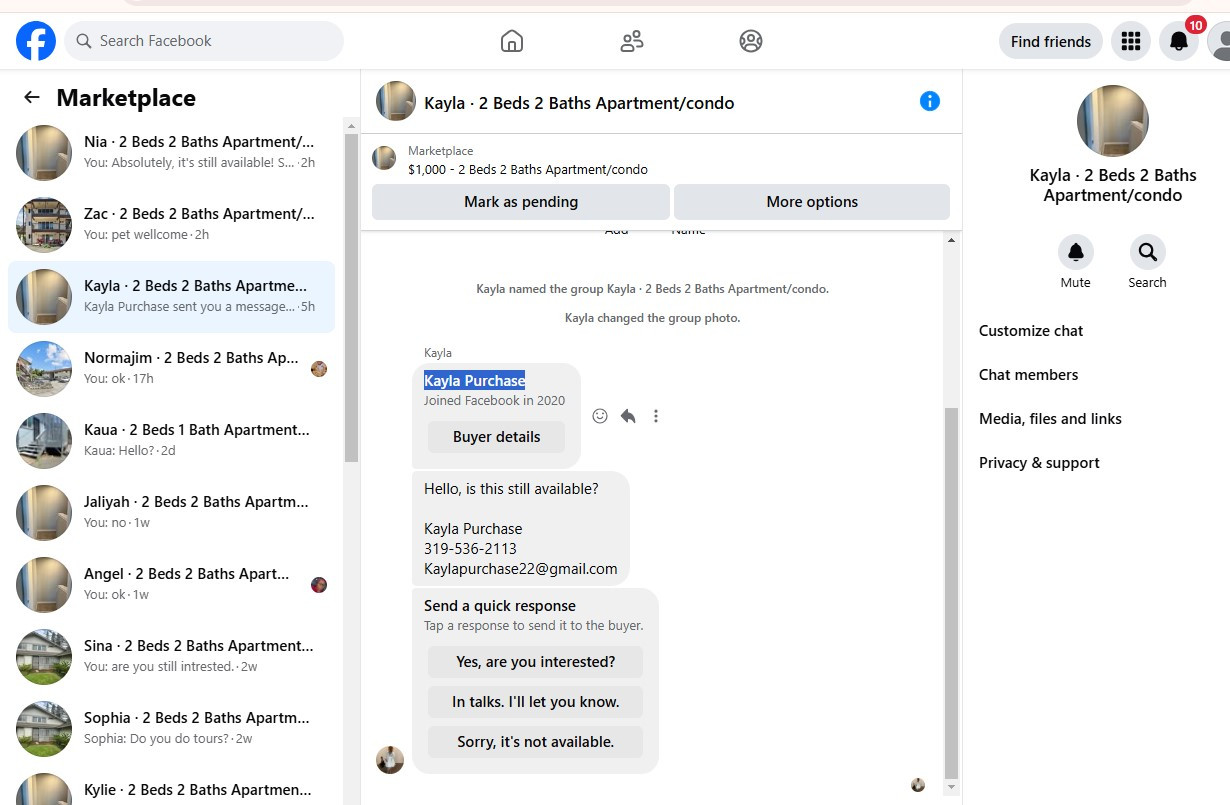Open the Groups icon in top navigation
Image resolution: width=1230 pixels, height=805 pixels.
pyautogui.click(x=751, y=41)
